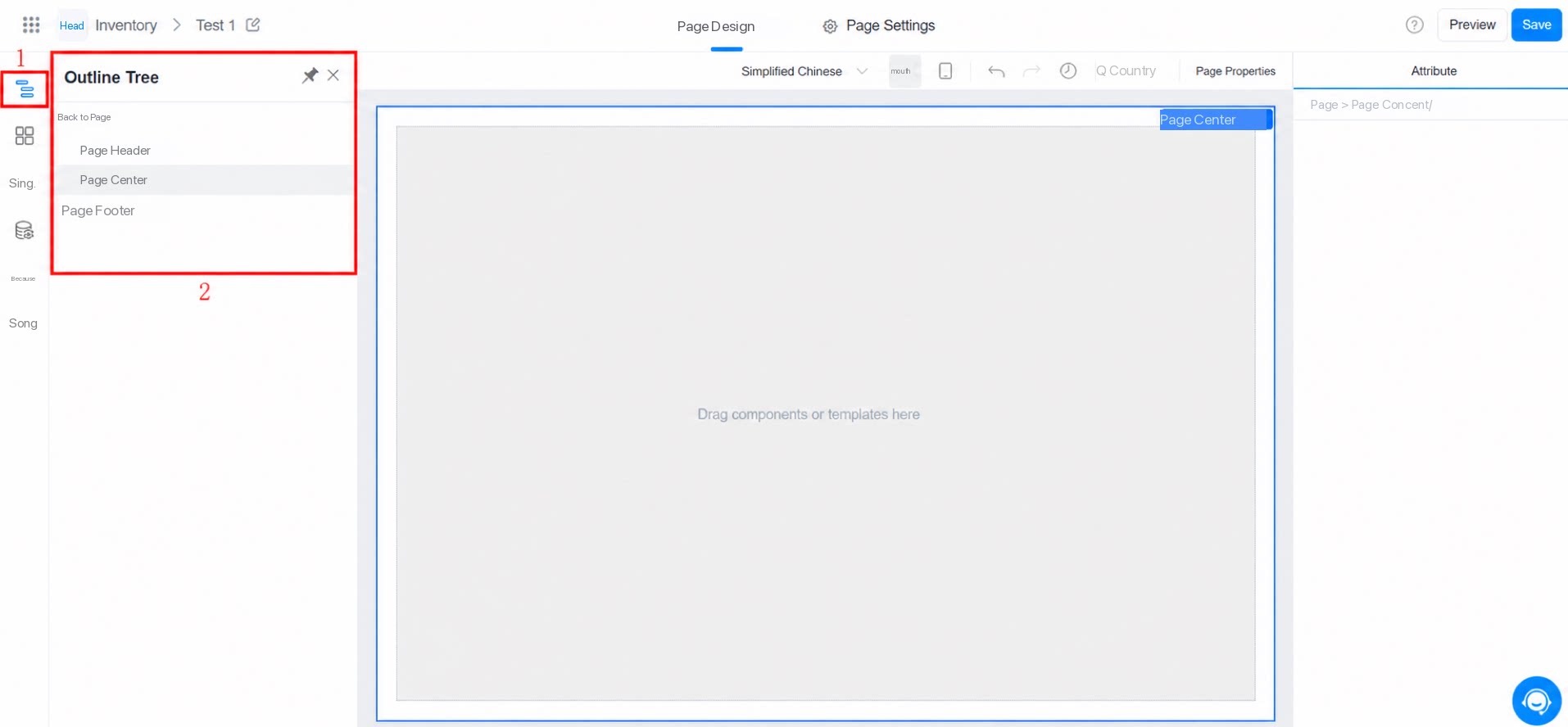Open the chat support bubble
This screenshot has width=1568, height=727.
[x=1537, y=701]
